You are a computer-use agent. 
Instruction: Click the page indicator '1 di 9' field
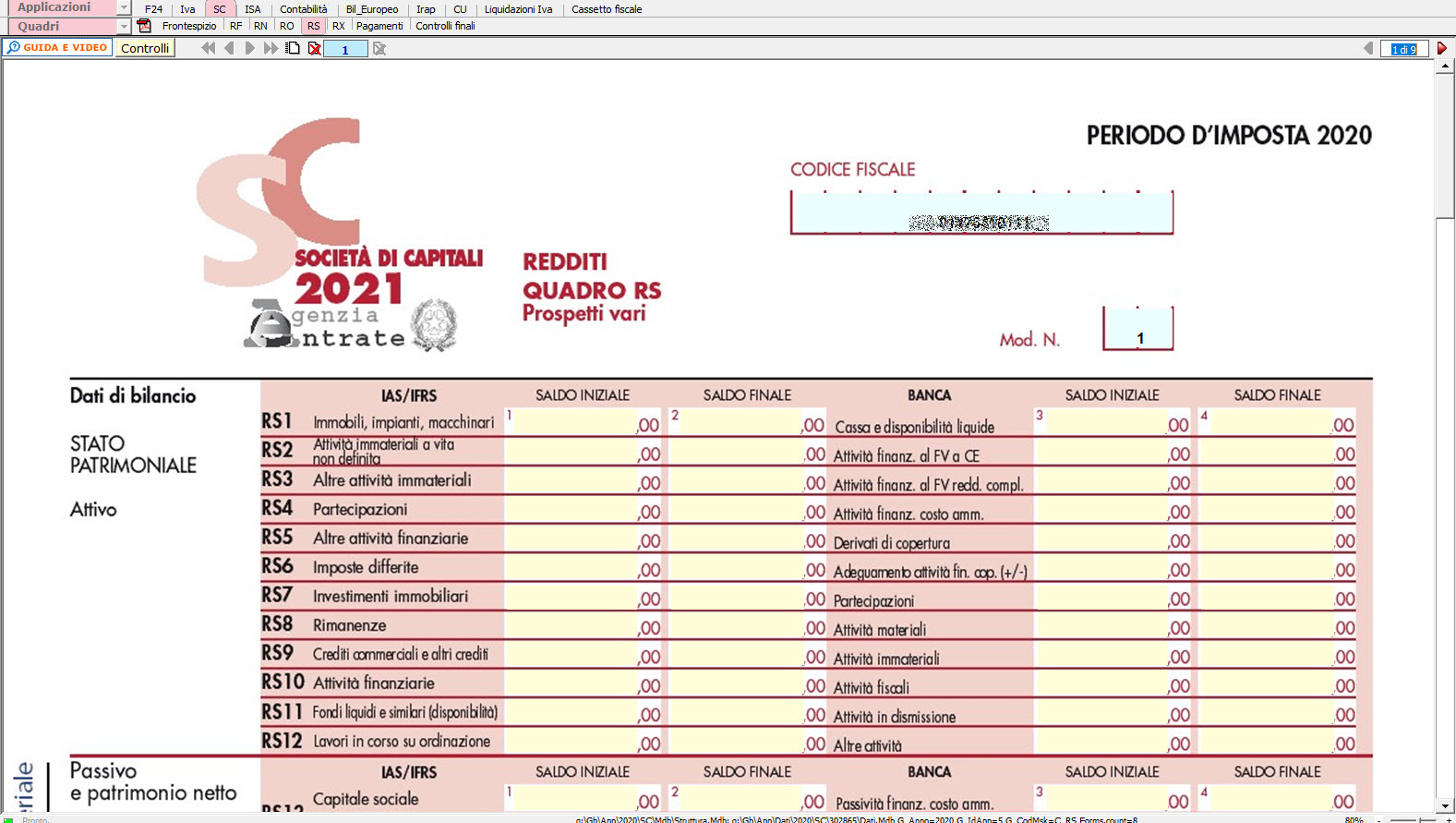coord(1403,49)
